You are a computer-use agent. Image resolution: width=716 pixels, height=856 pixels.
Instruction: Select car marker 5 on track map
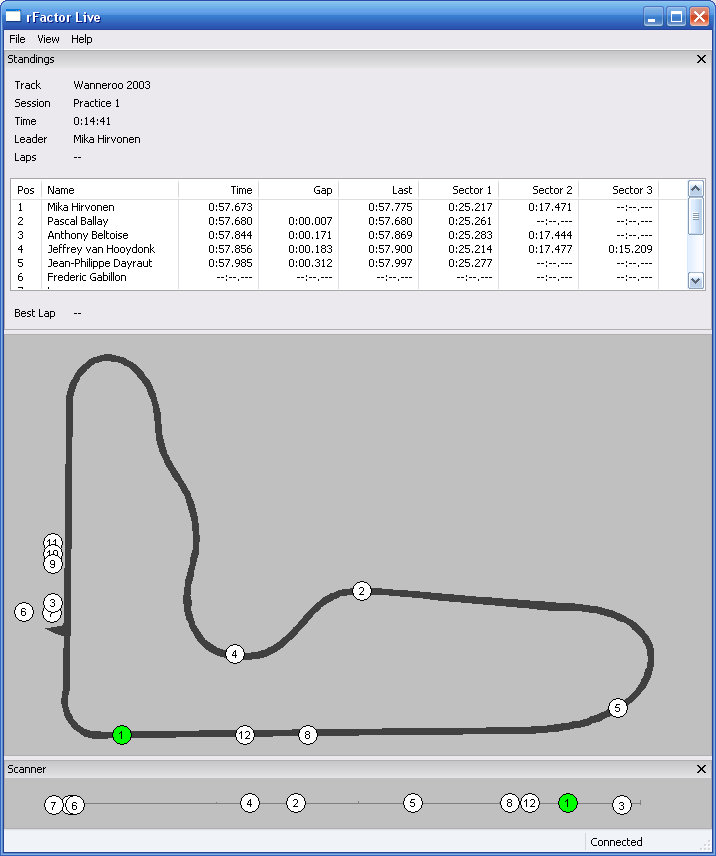point(617,708)
